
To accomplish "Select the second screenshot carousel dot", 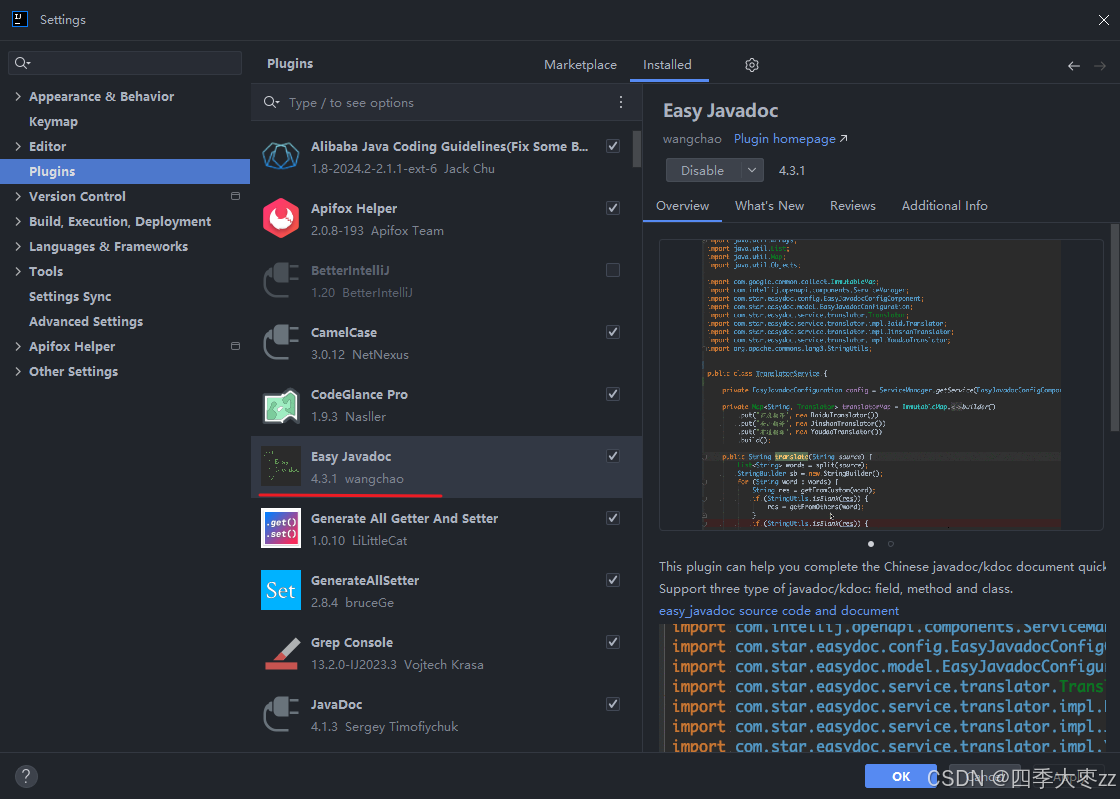I will pos(891,544).
